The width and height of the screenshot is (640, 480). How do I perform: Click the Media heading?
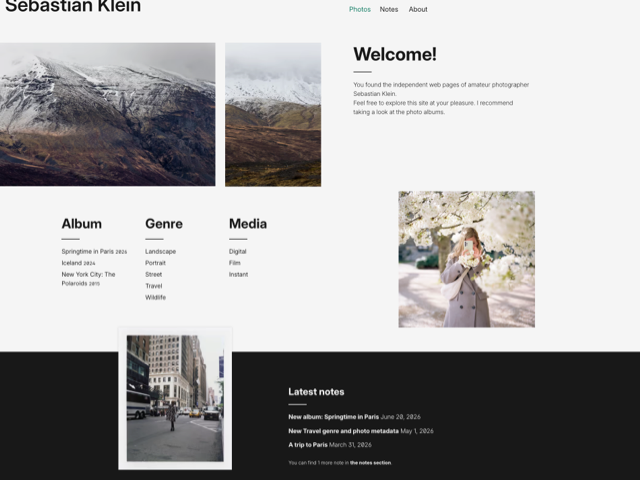click(248, 224)
